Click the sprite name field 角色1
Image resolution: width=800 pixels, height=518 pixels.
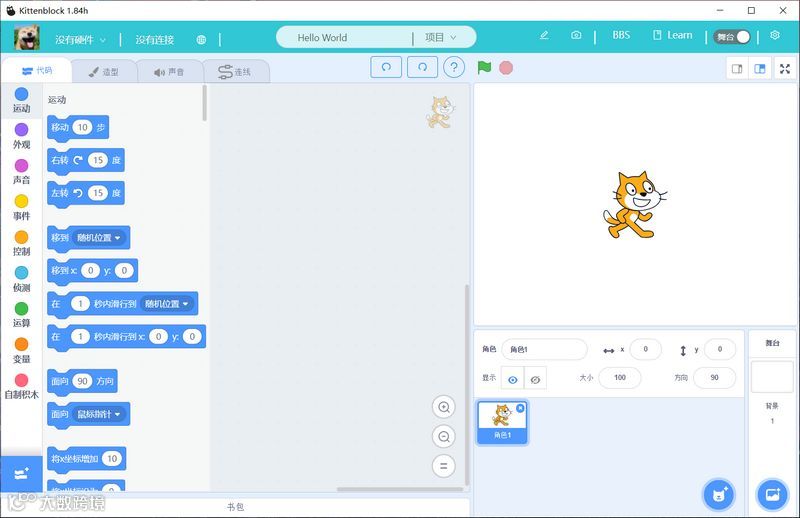click(544, 349)
